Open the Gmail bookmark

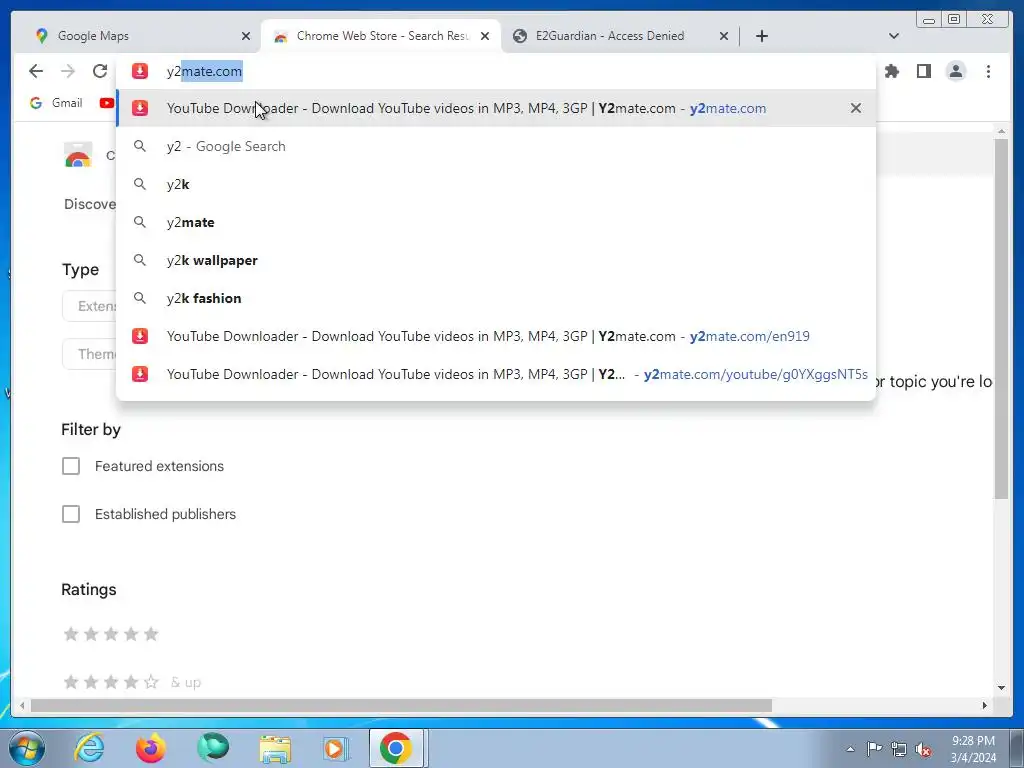pos(56,103)
